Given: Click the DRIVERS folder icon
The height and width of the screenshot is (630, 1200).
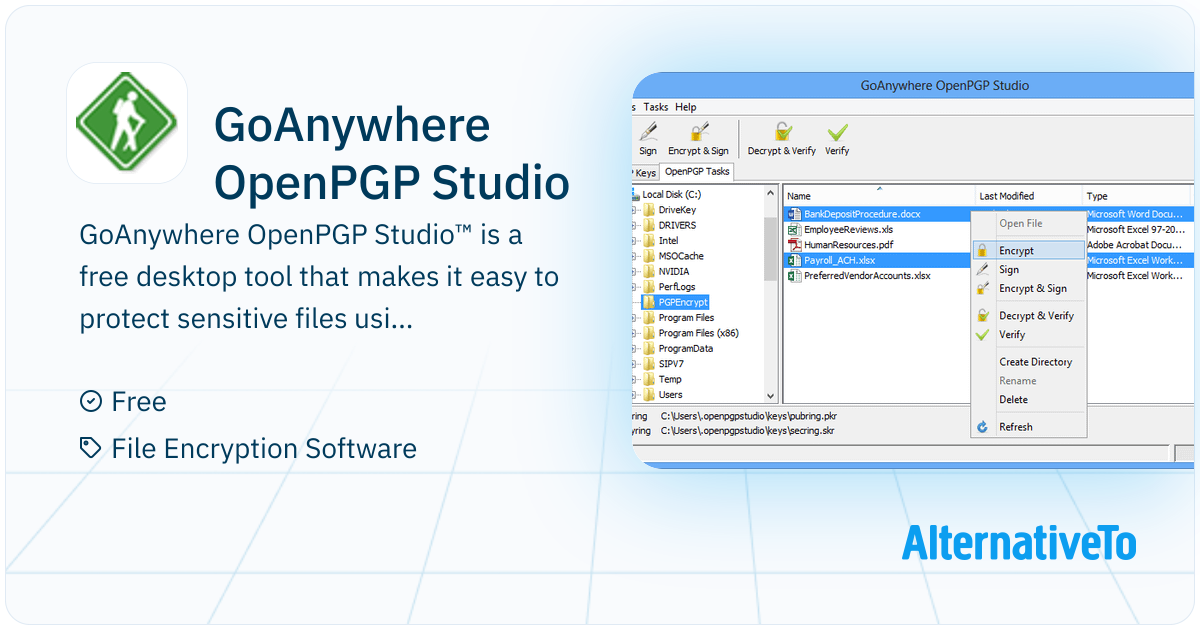Looking at the screenshot, I should pyautogui.click(x=648, y=225).
